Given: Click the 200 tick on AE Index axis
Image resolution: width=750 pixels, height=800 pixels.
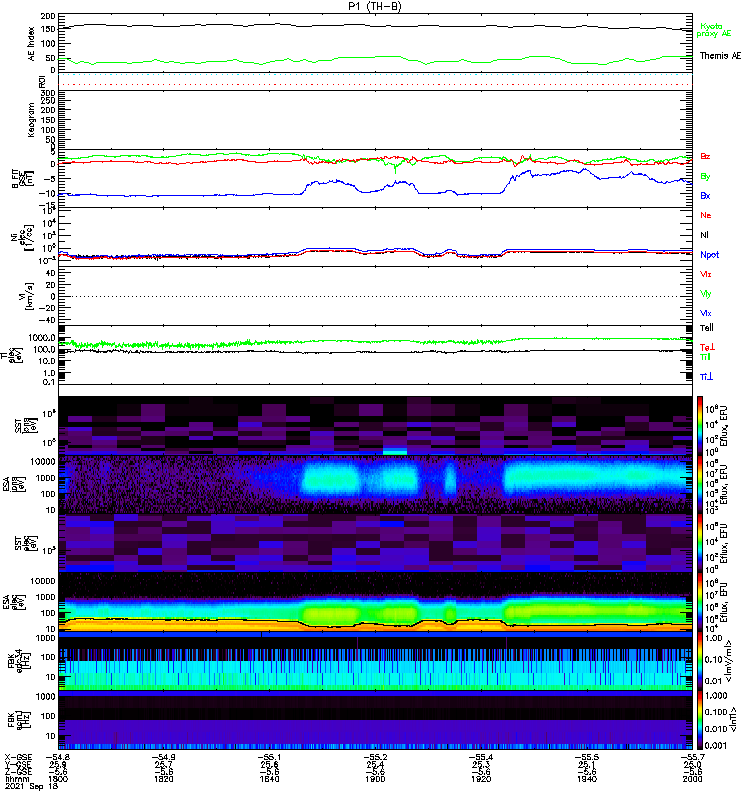Looking at the screenshot, I should pyautogui.click(x=48, y=16).
